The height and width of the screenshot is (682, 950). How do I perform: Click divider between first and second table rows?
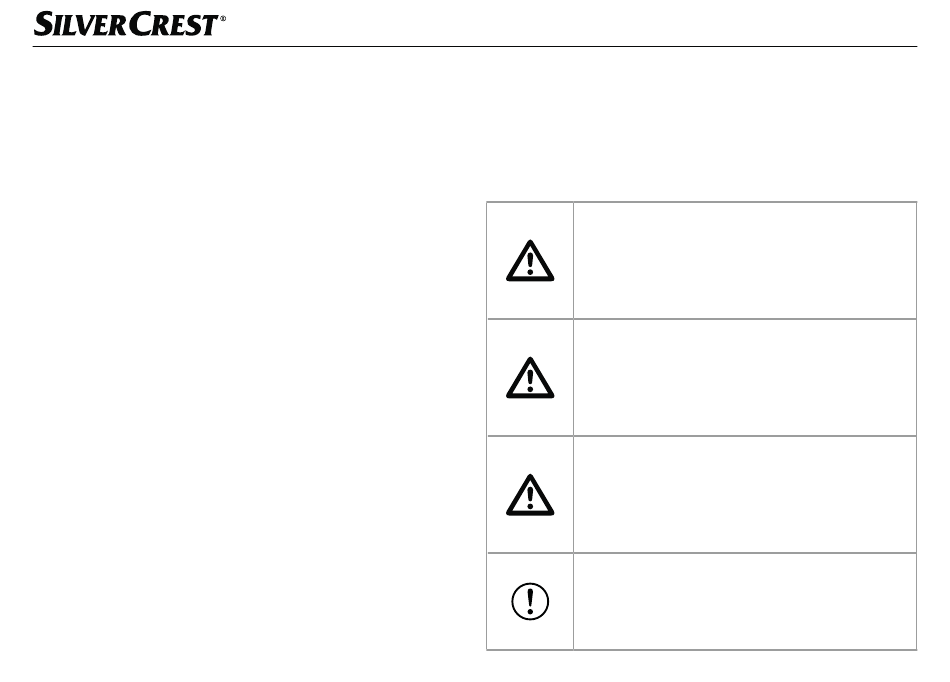(702, 319)
